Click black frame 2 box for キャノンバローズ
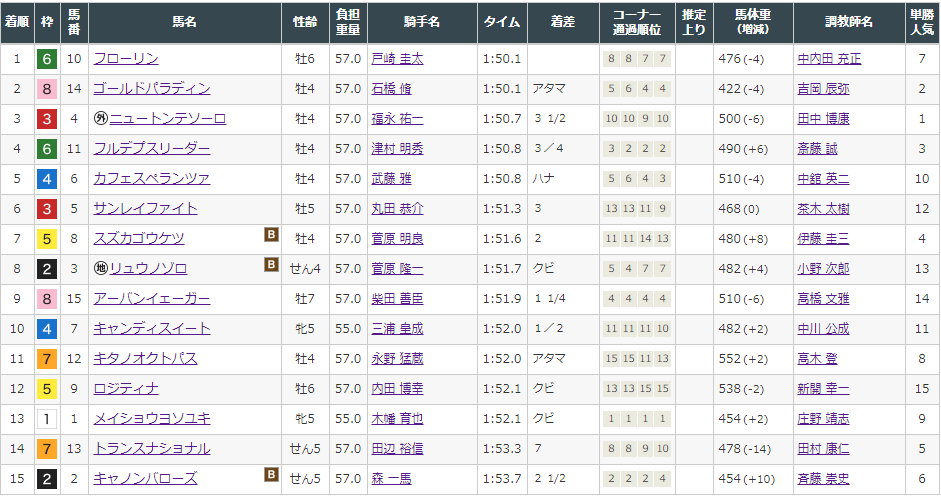941x496 pixels. tap(47, 479)
